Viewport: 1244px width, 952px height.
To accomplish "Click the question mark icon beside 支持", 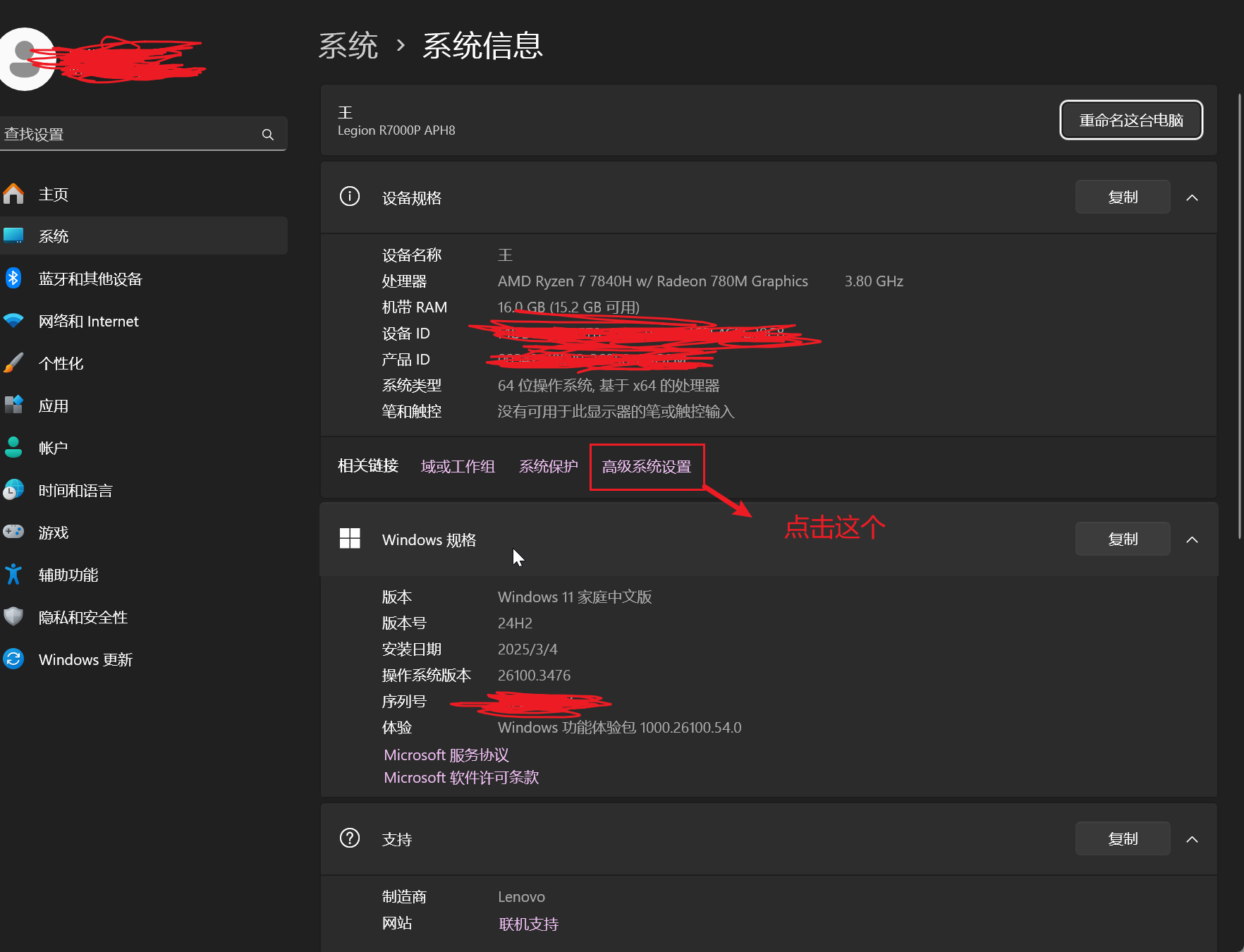I will pos(350,838).
